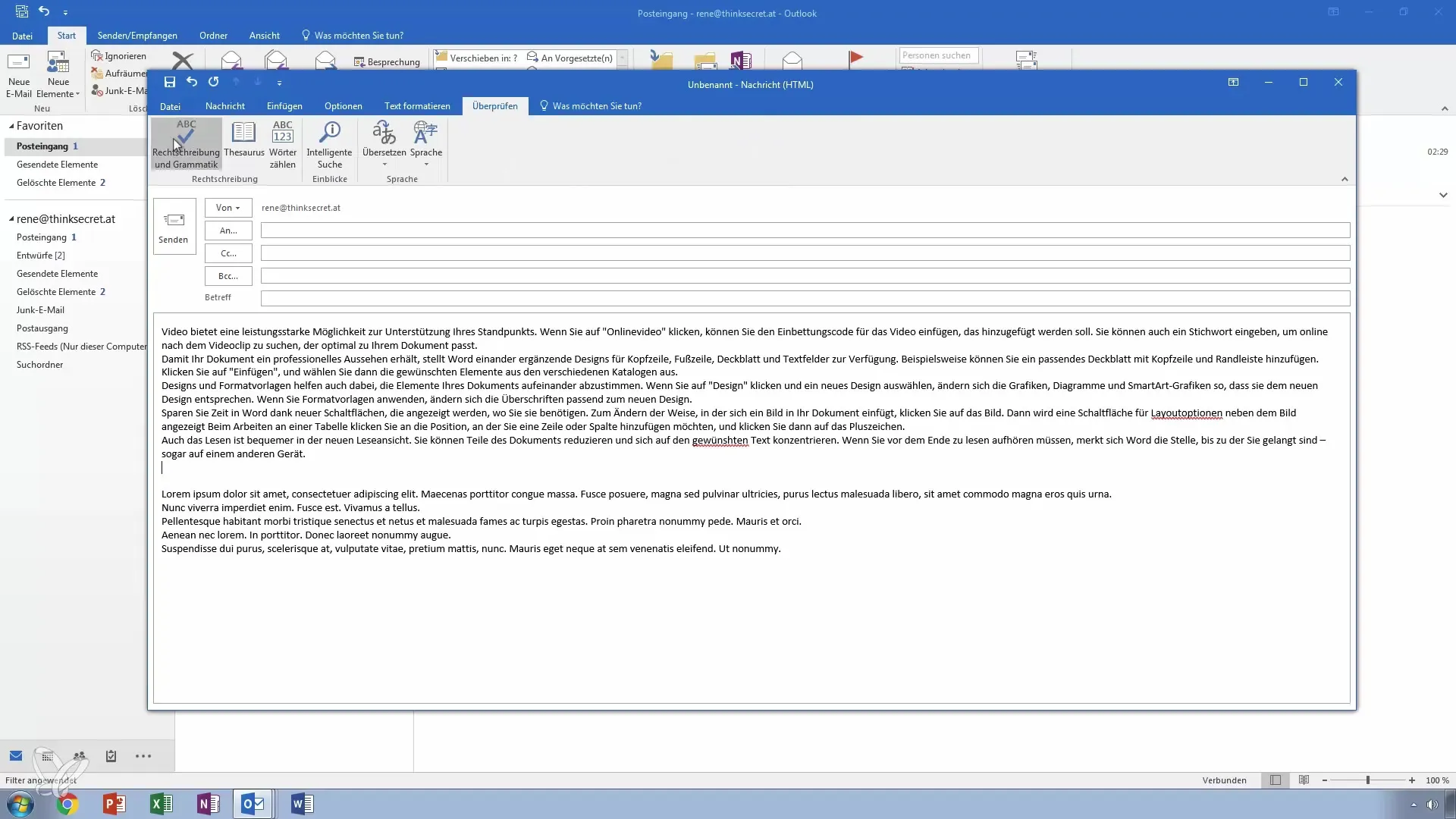Customize message quick access toolbar

point(279,83)
